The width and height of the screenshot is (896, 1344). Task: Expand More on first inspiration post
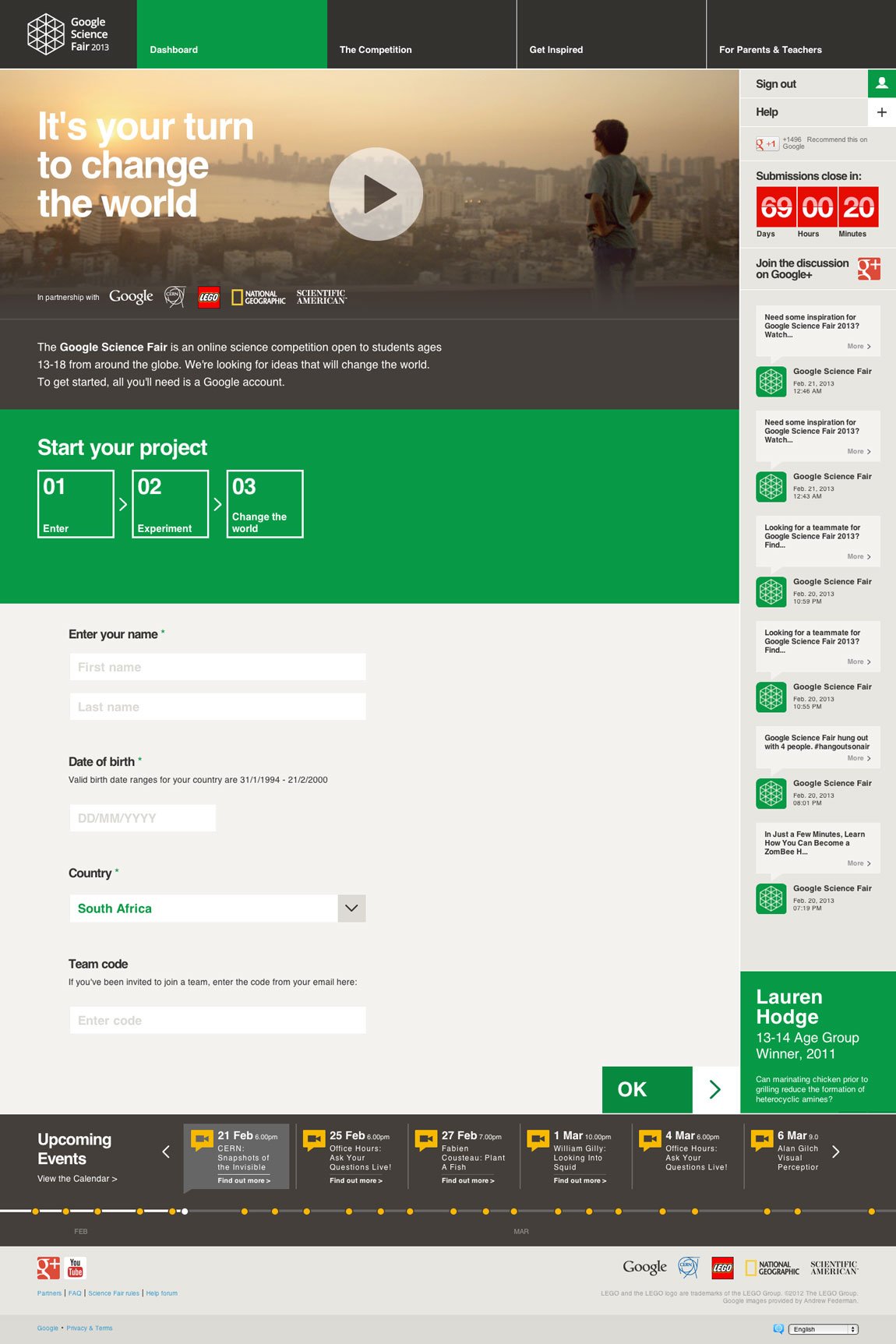[x=859, y=346]
